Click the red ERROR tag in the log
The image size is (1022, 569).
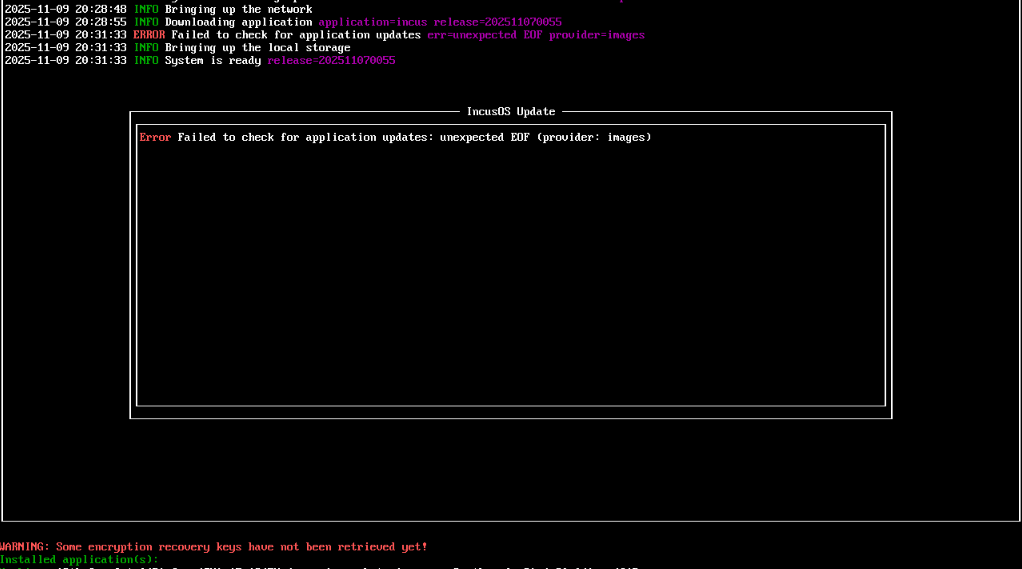tap(149, 35)
